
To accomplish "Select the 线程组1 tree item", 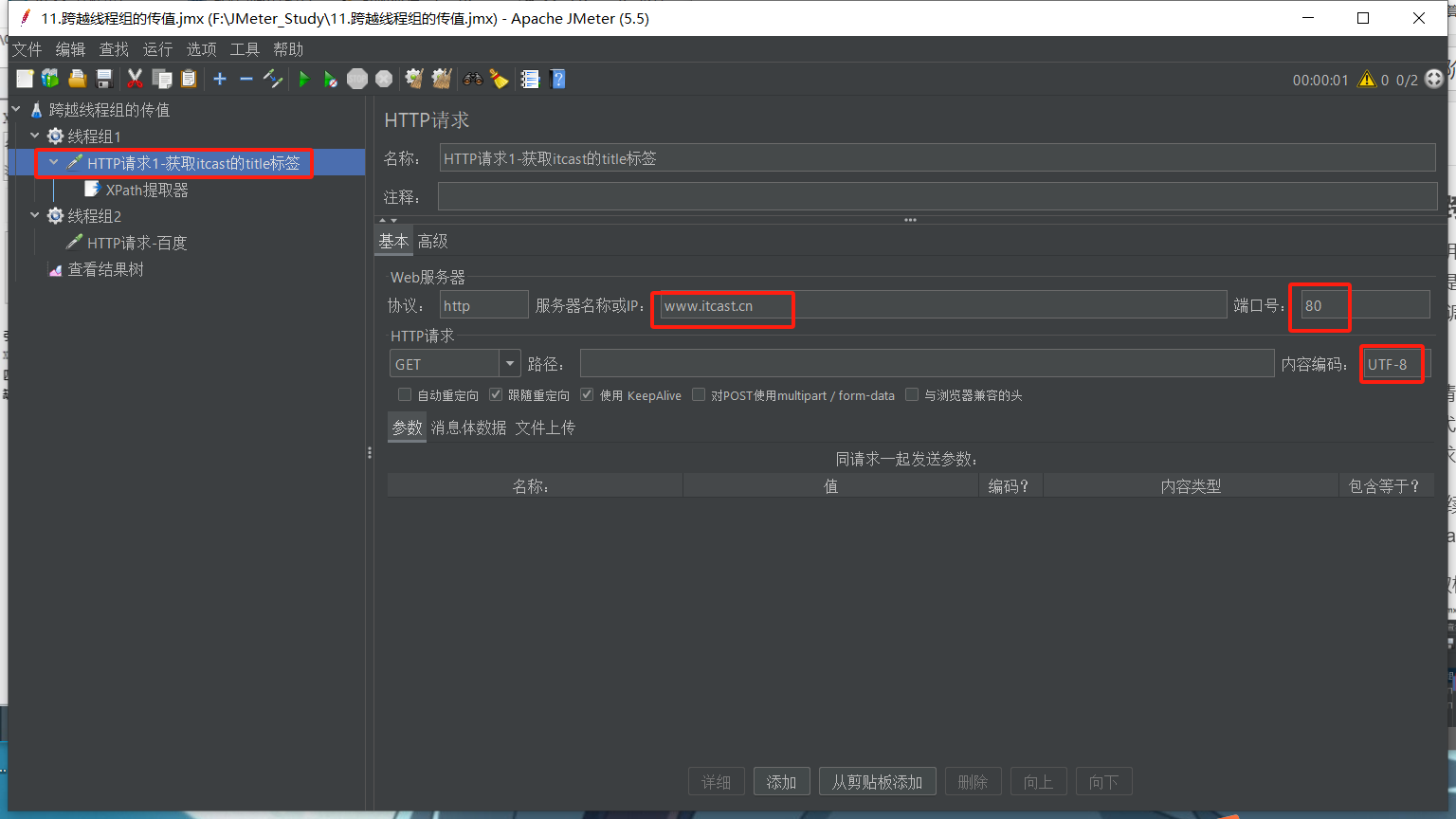I will click(95, 136).
